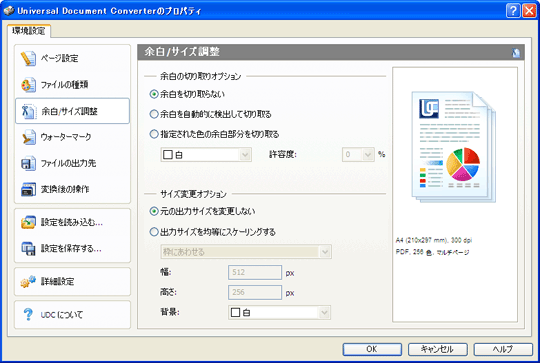Click the ファイルの出力先 floppy disk icon
The height and width of the screenshot is (363, 540).
(28, 163)
